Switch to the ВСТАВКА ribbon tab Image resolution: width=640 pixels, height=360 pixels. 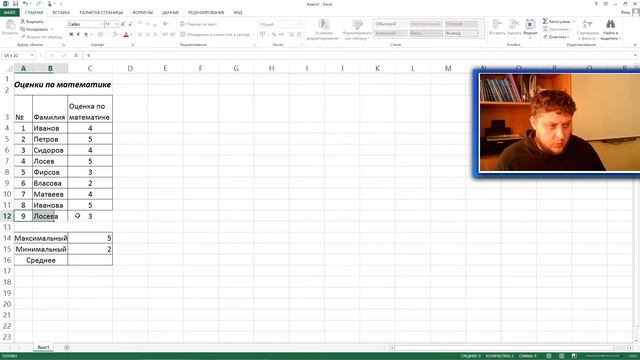tap(61, 12)
